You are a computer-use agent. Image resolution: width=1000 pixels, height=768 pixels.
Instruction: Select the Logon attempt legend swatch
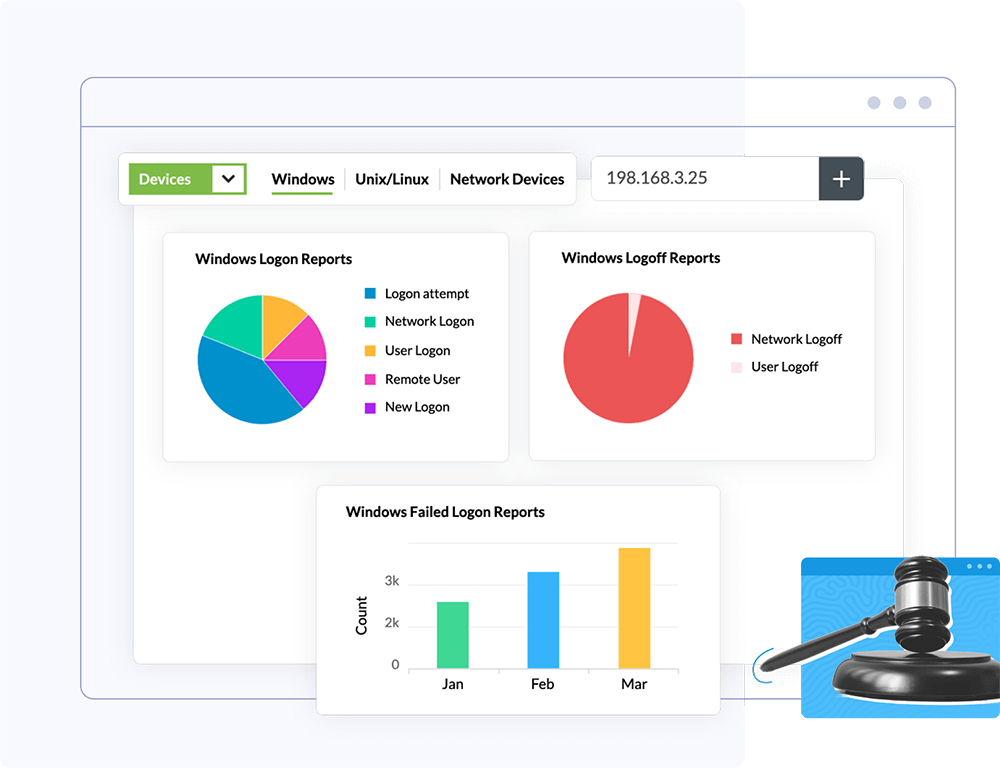pyautogui.click(x=370, y=293)
